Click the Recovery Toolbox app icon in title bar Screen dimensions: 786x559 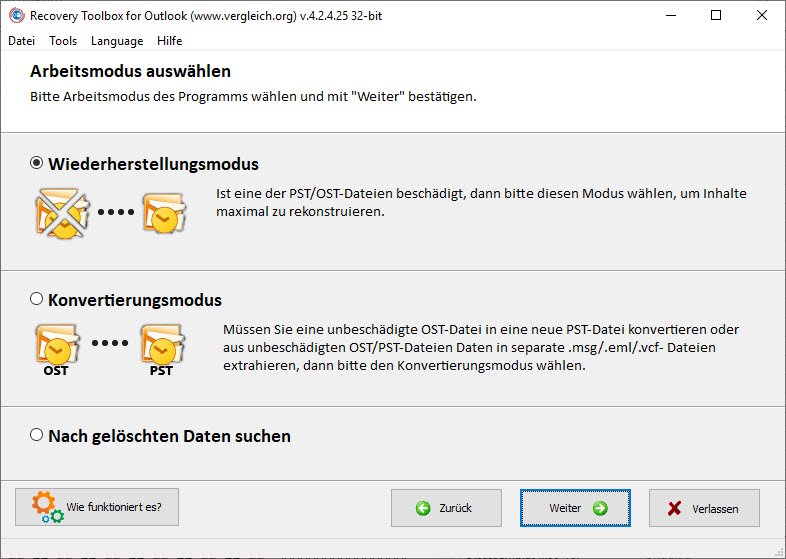point(17,16)
